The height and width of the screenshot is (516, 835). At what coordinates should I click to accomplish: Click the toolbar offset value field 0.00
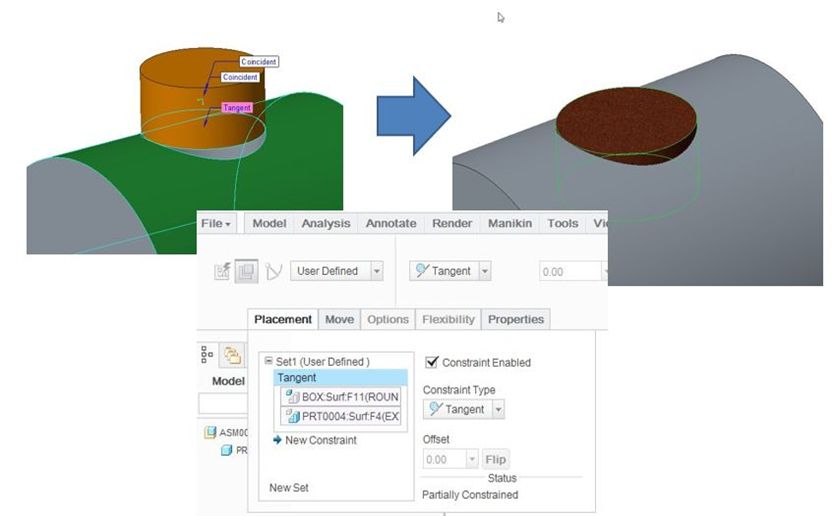pos(570,272)
